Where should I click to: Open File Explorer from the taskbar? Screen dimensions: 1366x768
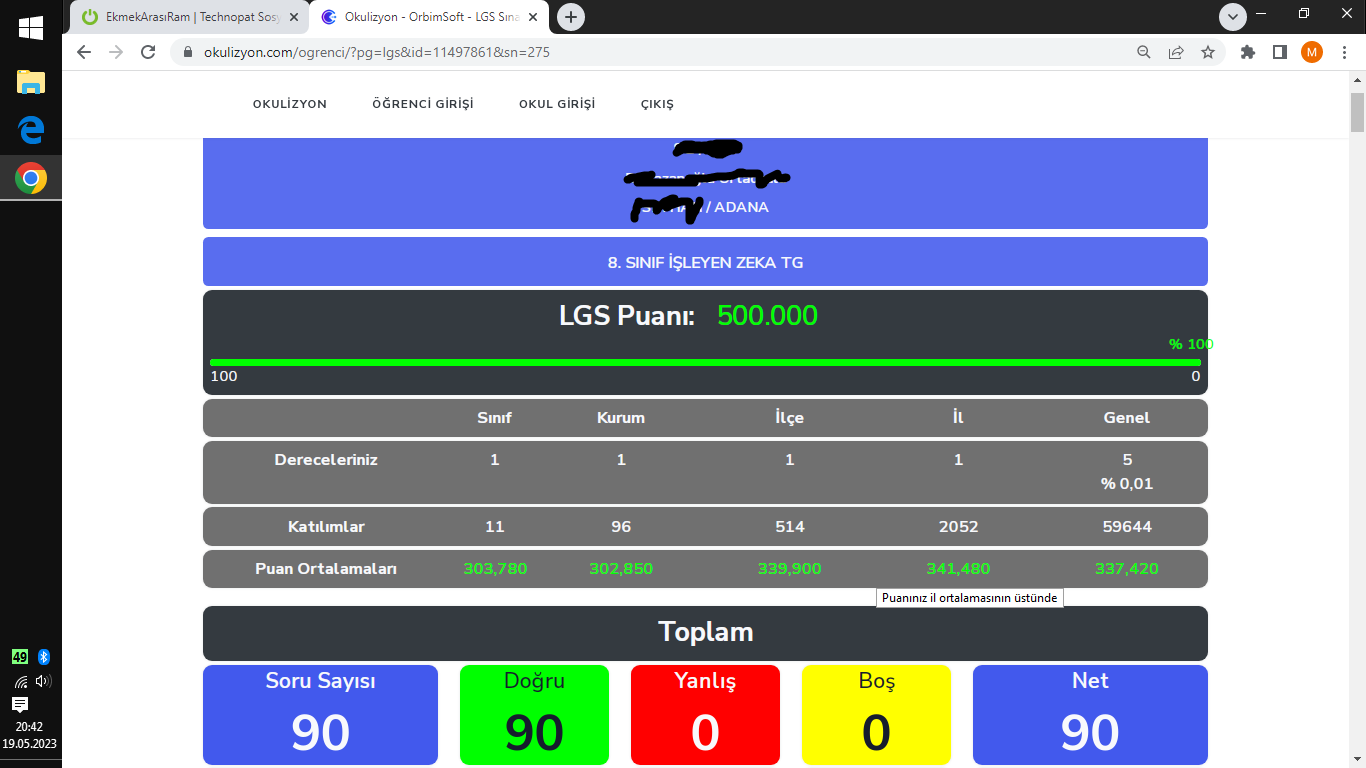tap(31, 82)
